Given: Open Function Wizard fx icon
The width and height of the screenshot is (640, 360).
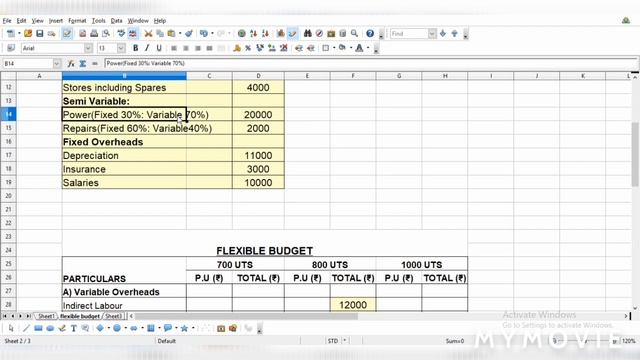Looking at the screenshot, I should [71, 64].
